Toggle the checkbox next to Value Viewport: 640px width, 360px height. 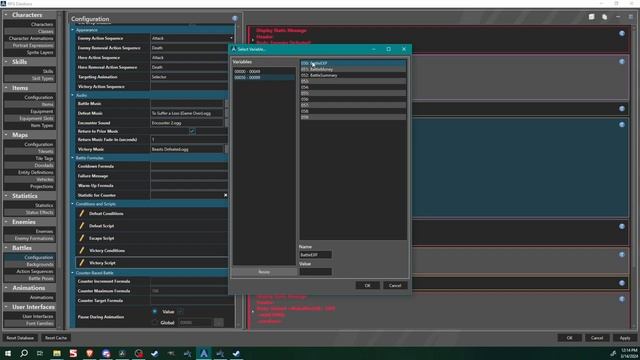click(180, 311)
